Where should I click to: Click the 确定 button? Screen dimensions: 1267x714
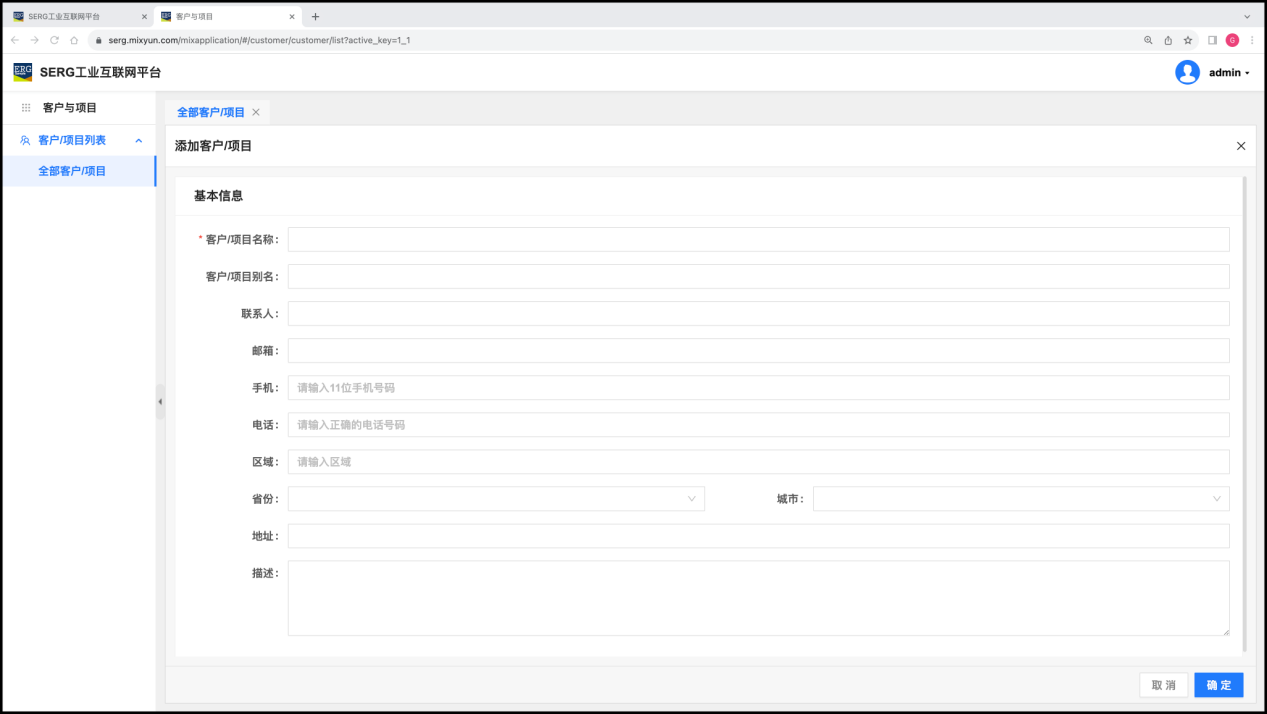pyautogui.click(x=1218, y=685)
